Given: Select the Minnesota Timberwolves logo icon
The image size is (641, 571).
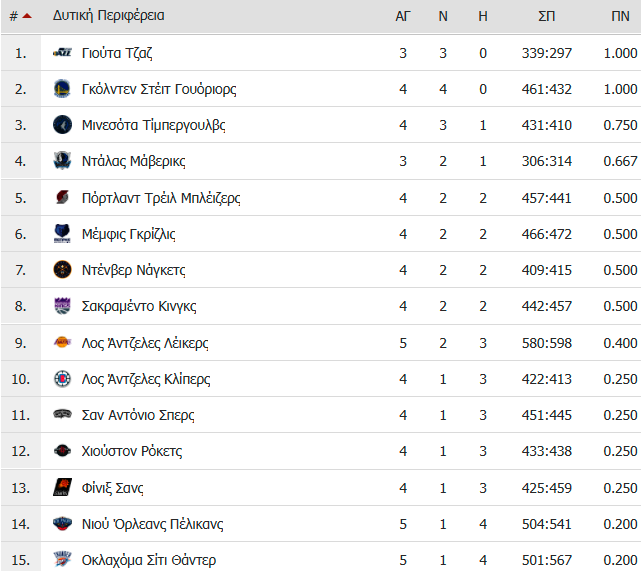Looking at the screenshot, I should pos(62,125).
